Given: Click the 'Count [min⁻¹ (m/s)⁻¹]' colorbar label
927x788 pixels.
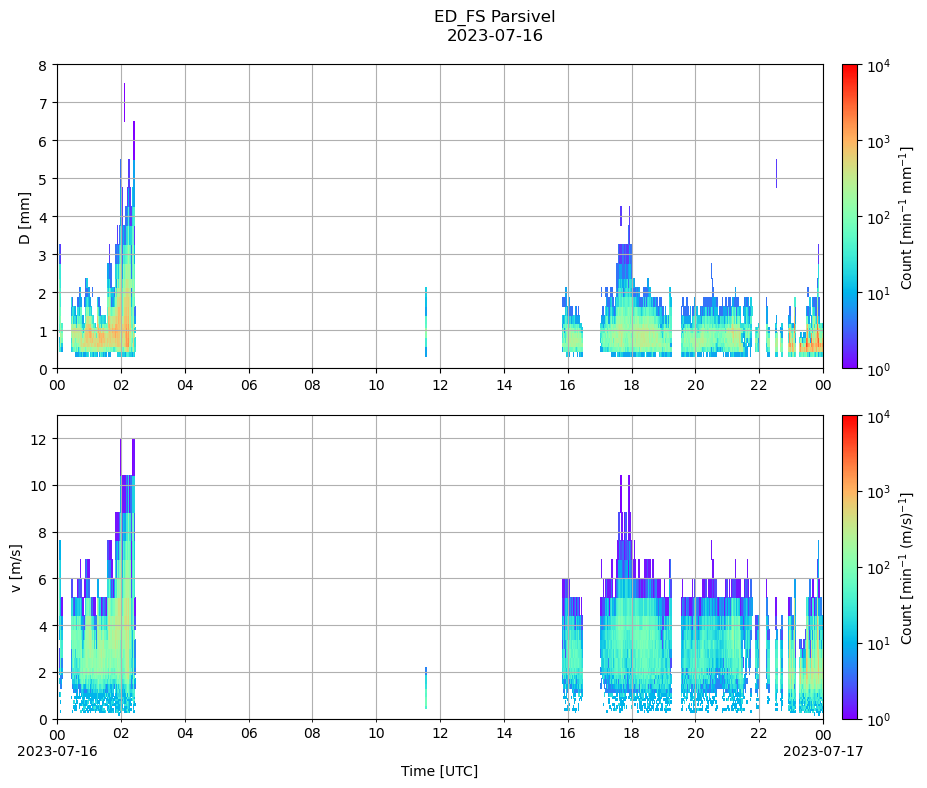Looking at the screenshot, I should (x=906, y=568).
